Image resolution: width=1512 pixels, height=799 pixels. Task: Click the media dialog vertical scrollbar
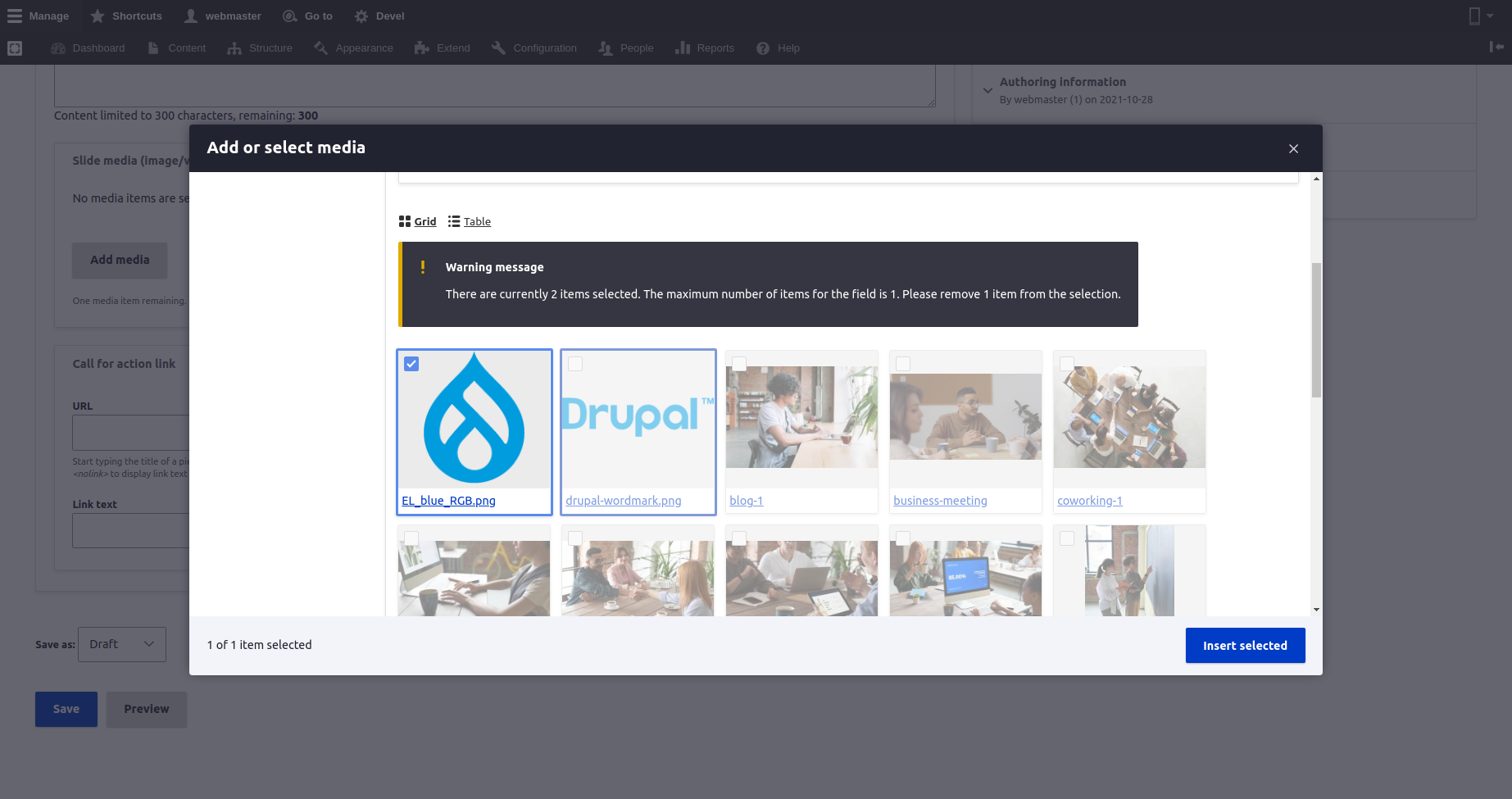click(x=1316, y=329)
